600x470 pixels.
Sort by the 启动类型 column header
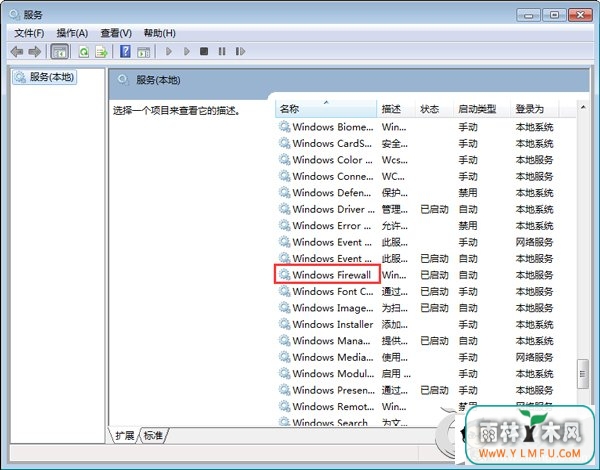click(482, 109)
